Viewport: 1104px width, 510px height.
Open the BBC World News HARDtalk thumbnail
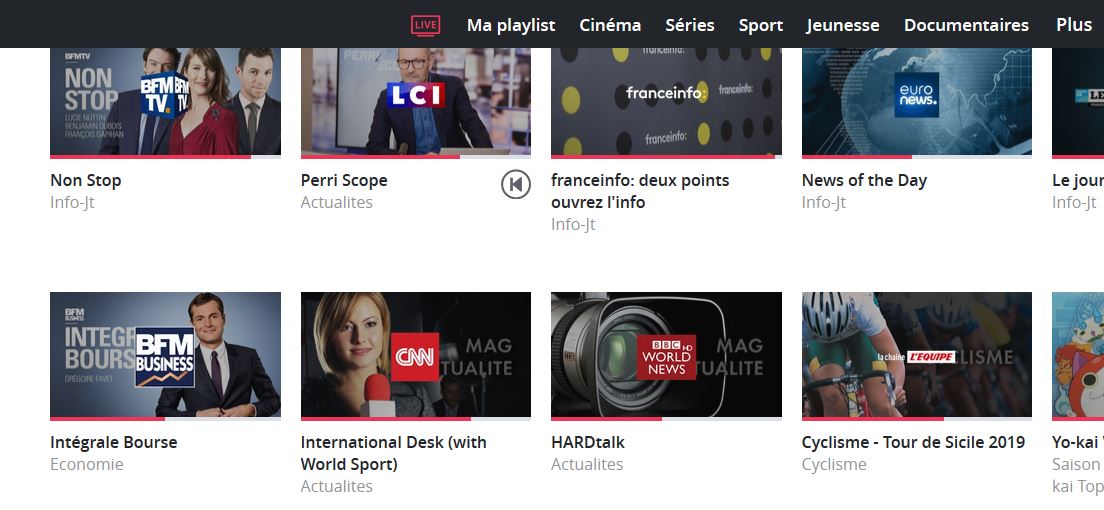point(666,354)
